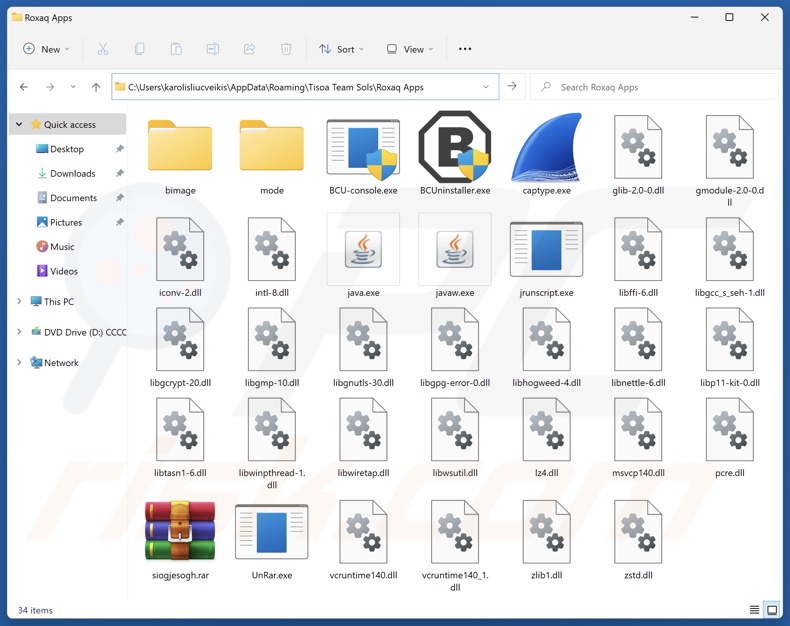Click the Delete trash icon
Viewport: 790px width, 626px height.
tap(286, 49)
